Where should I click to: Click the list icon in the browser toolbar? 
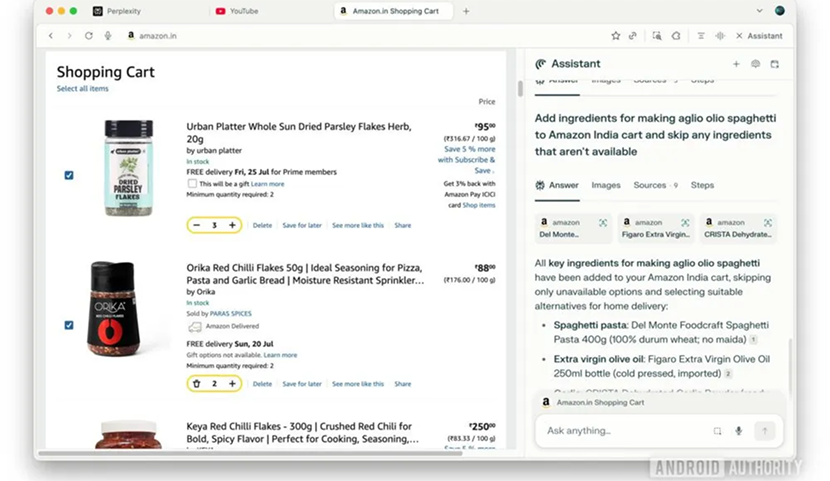(701, 36)
